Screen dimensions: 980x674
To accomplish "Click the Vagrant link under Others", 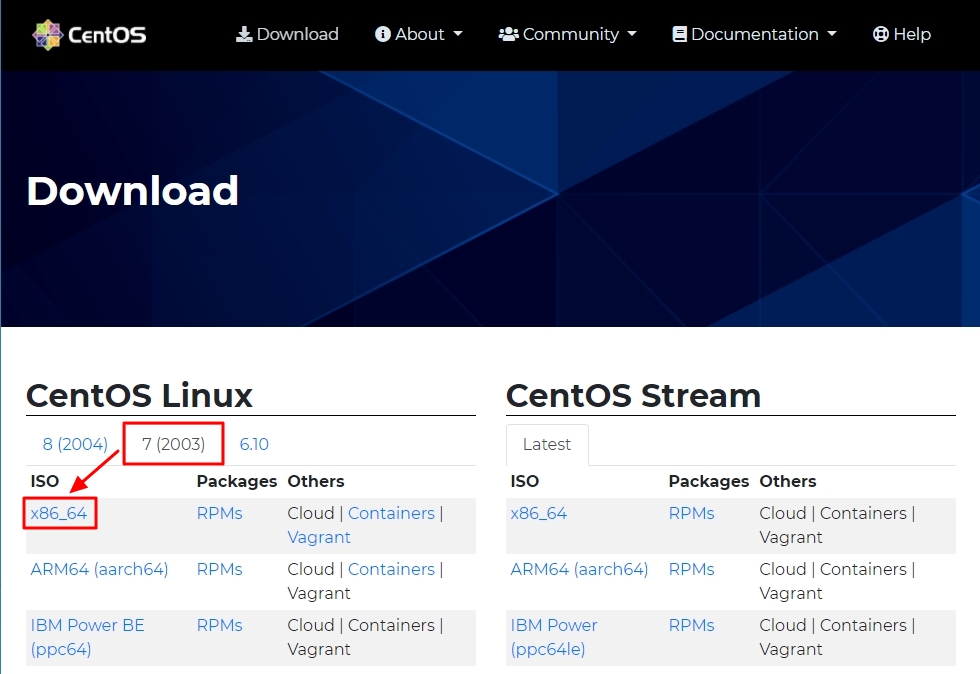I will coord(319,537).
